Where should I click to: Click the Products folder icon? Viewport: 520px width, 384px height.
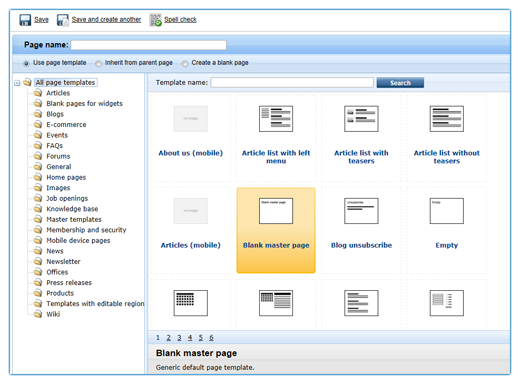38,293
